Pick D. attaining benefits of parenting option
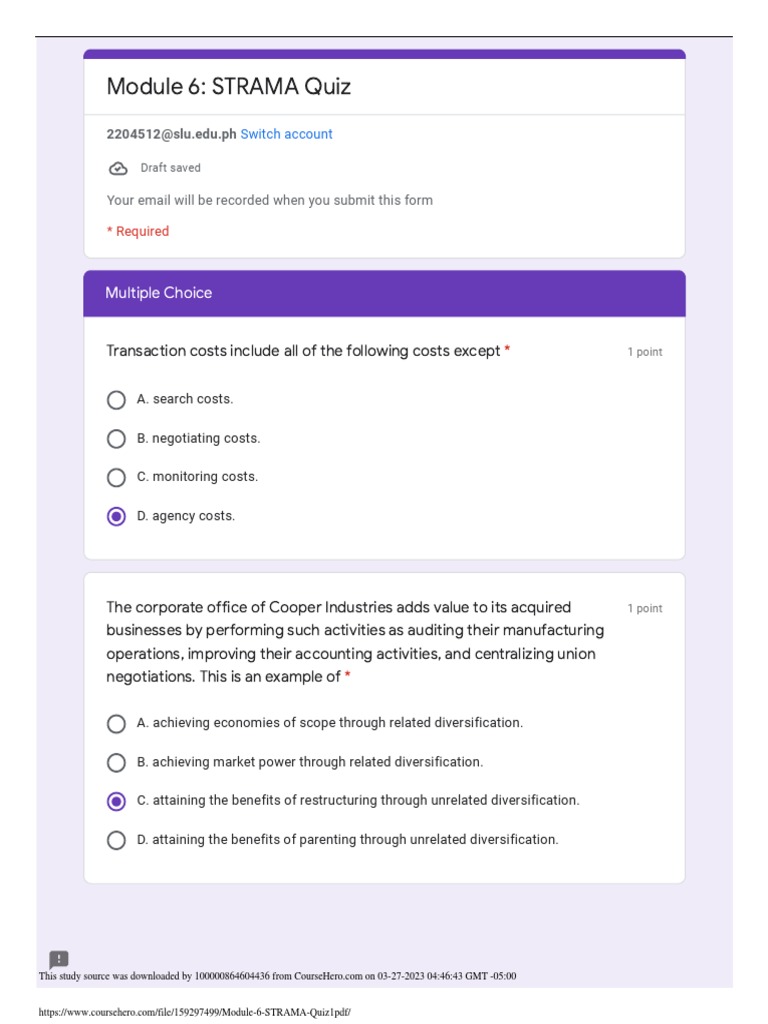Screen dimensions: 768x1024 tap(116, 840)
